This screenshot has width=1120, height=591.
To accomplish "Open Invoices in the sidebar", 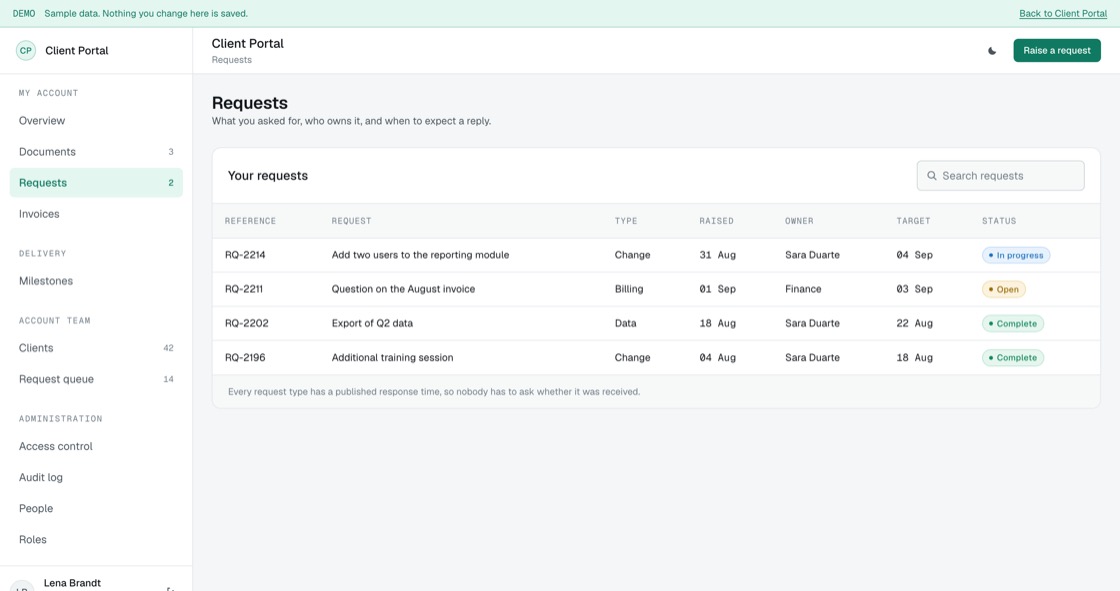I will pyautogui.click(x=96, y=214).
